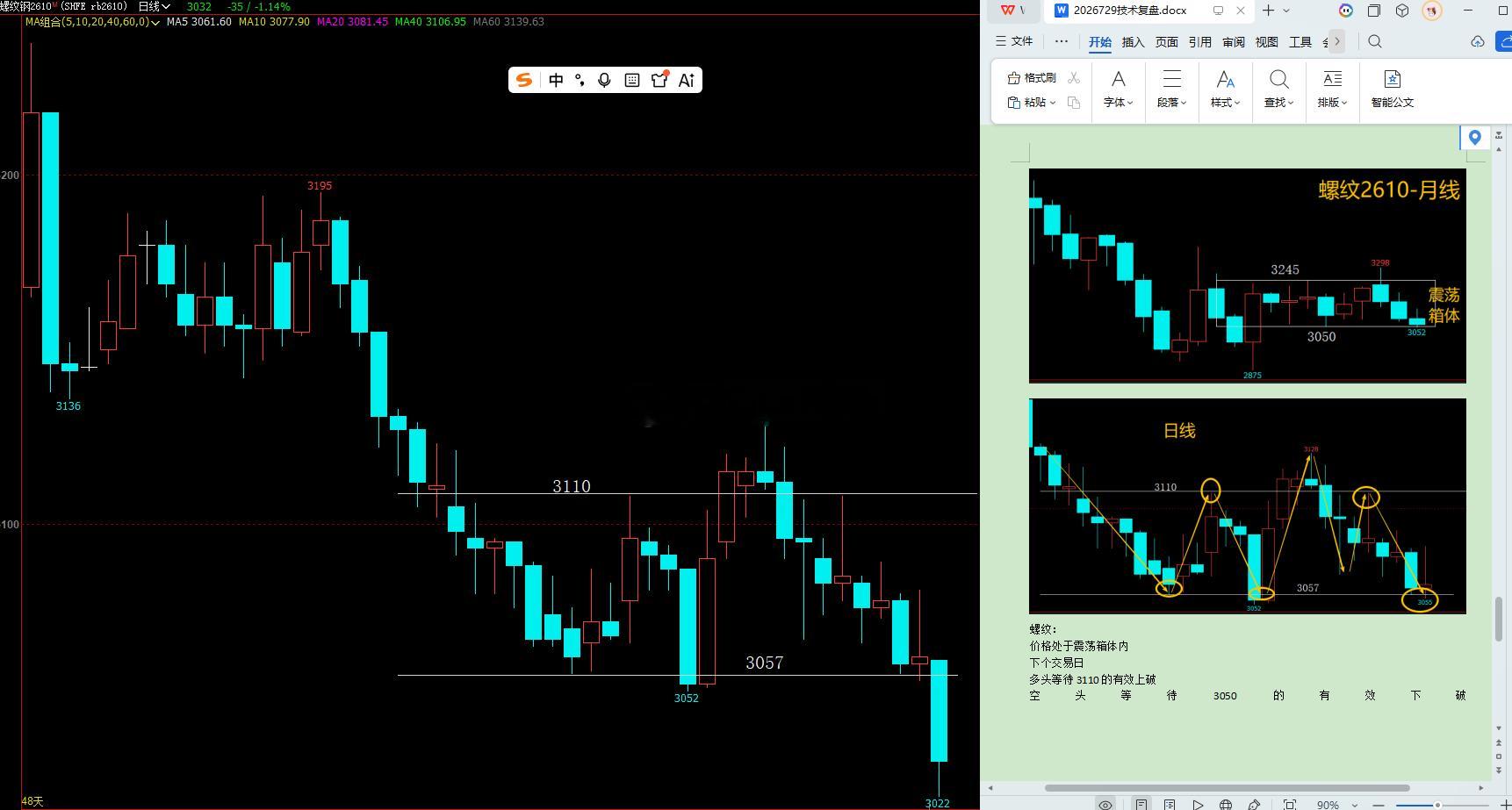Screen dimensions: 1512x810
Task: Close the 2026729技术复盘.docx tab
Action: click(x=1241, y=11)
